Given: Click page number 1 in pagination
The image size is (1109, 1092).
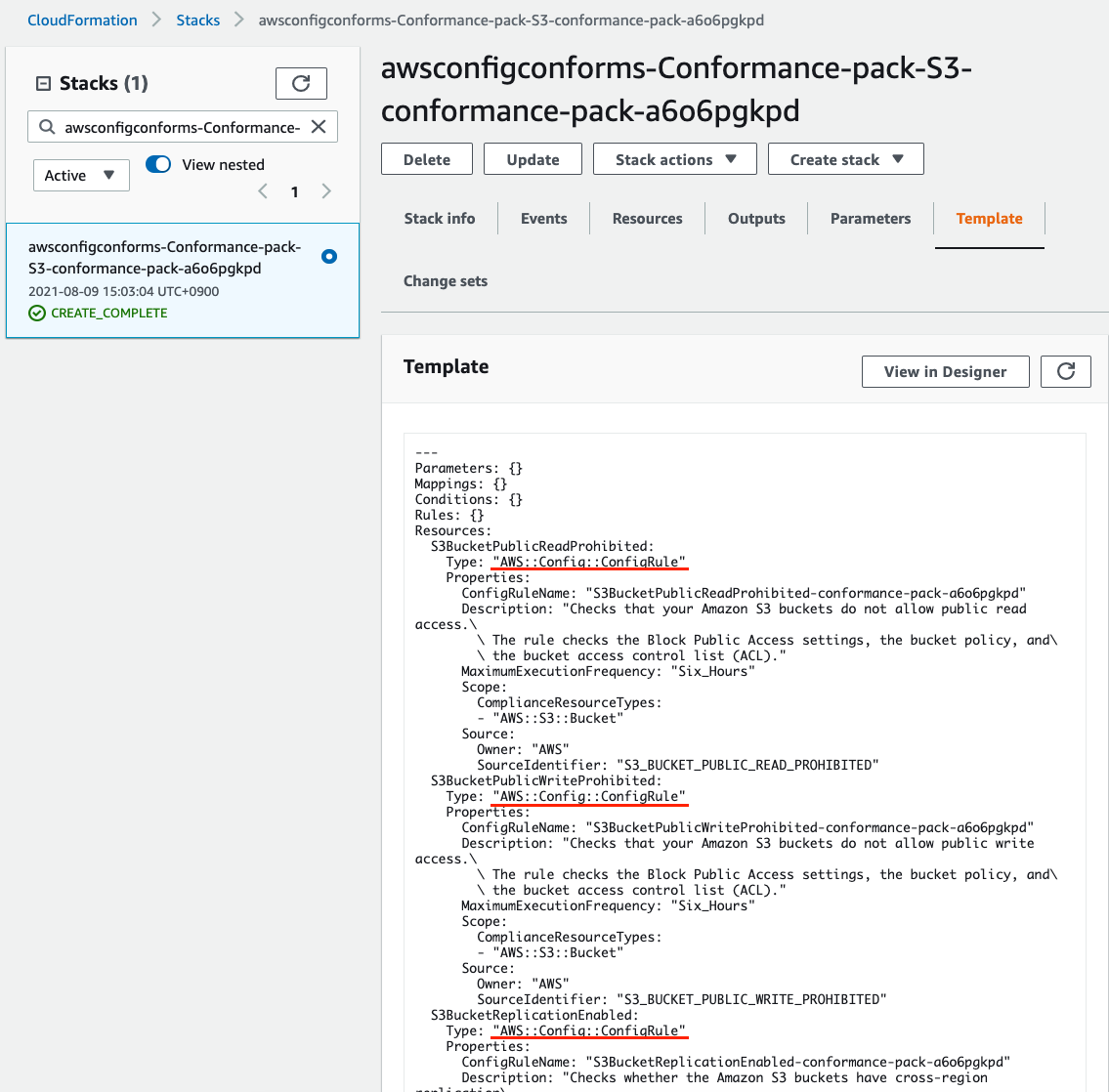Looking at the screenshot, I should coord(294,191).
